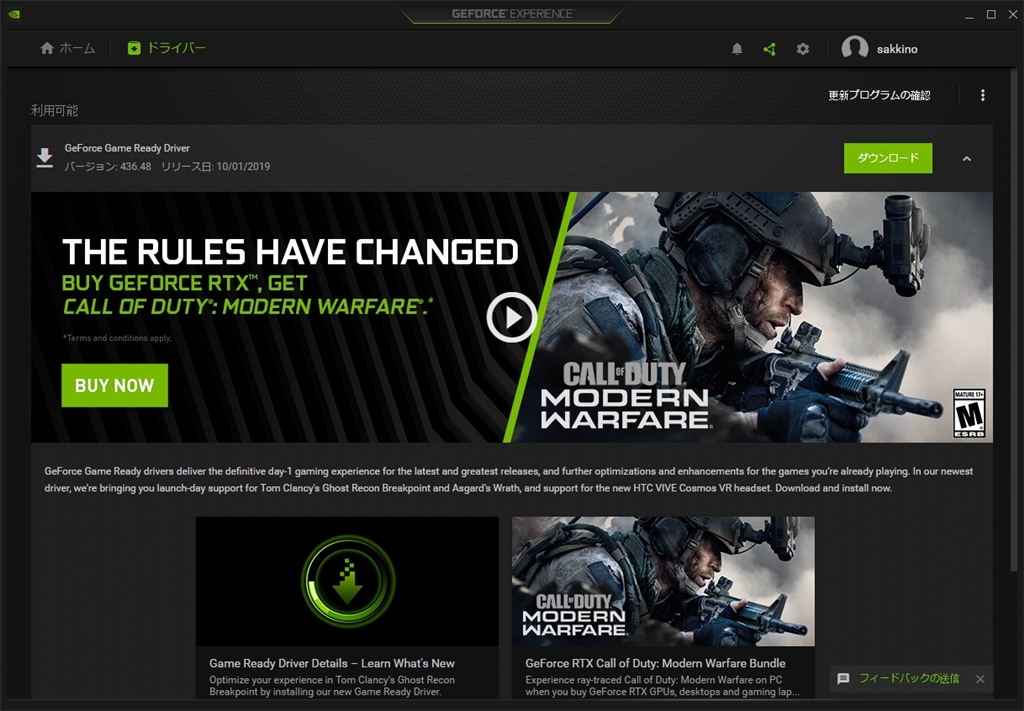Click フィードバックの送信 link

pyautogui.click(x=909, y=679)
